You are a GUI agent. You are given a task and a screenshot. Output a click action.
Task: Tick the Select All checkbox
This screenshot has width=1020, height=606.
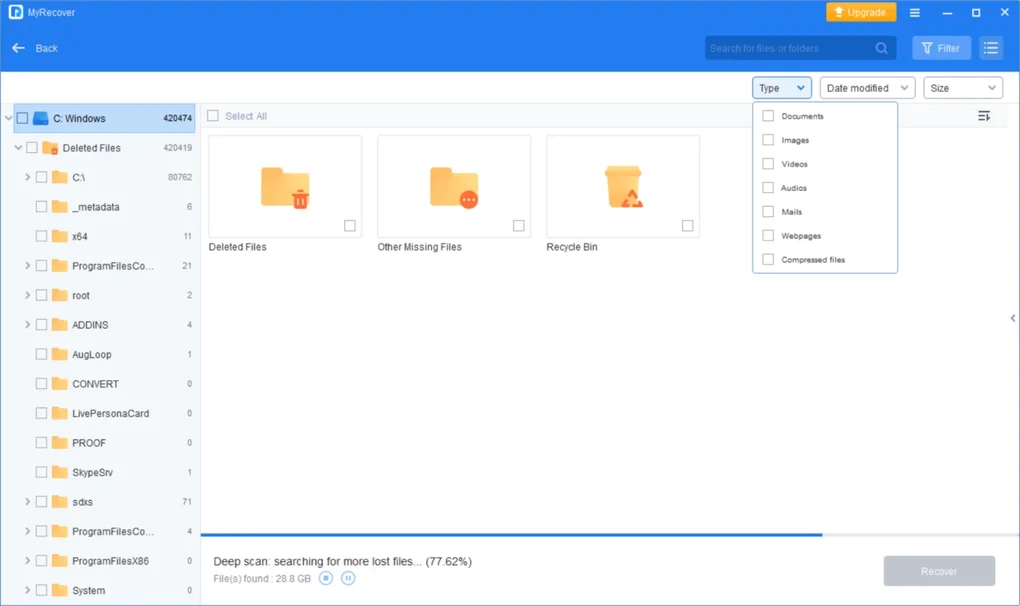pos(213,116)
